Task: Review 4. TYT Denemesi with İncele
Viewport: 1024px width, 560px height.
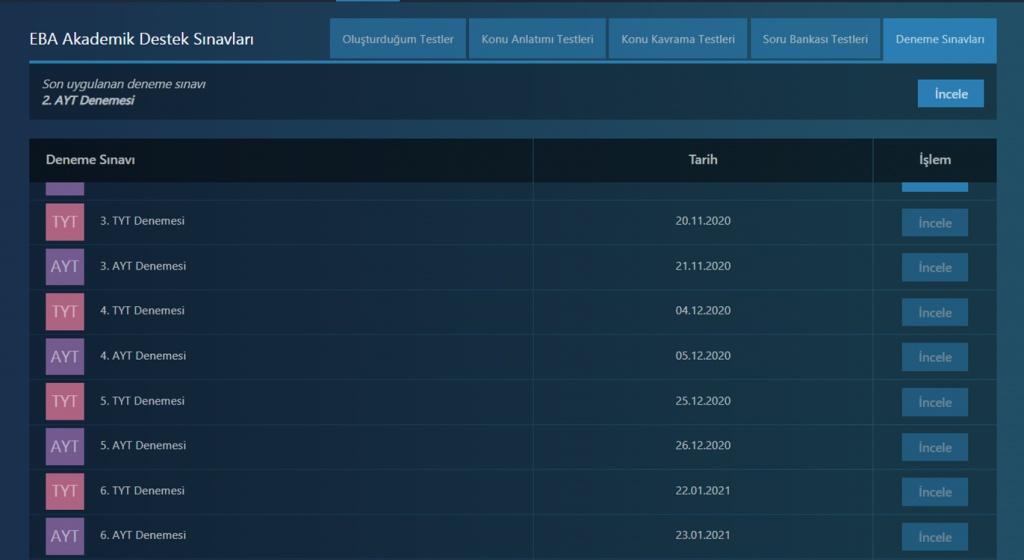Action: tap(935, 313)
